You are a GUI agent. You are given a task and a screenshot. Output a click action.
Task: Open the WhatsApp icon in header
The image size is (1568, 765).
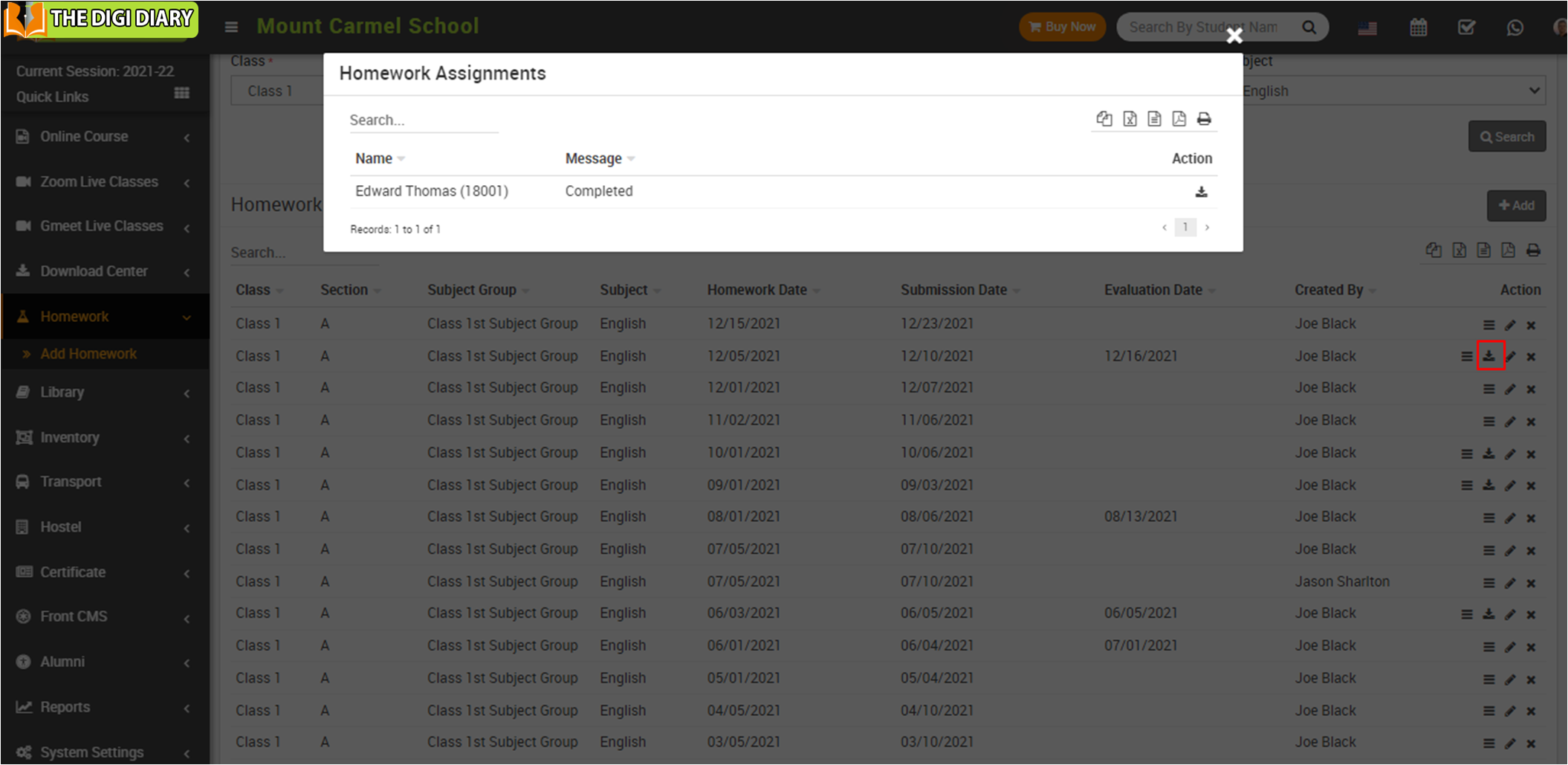click(1514, 28)
